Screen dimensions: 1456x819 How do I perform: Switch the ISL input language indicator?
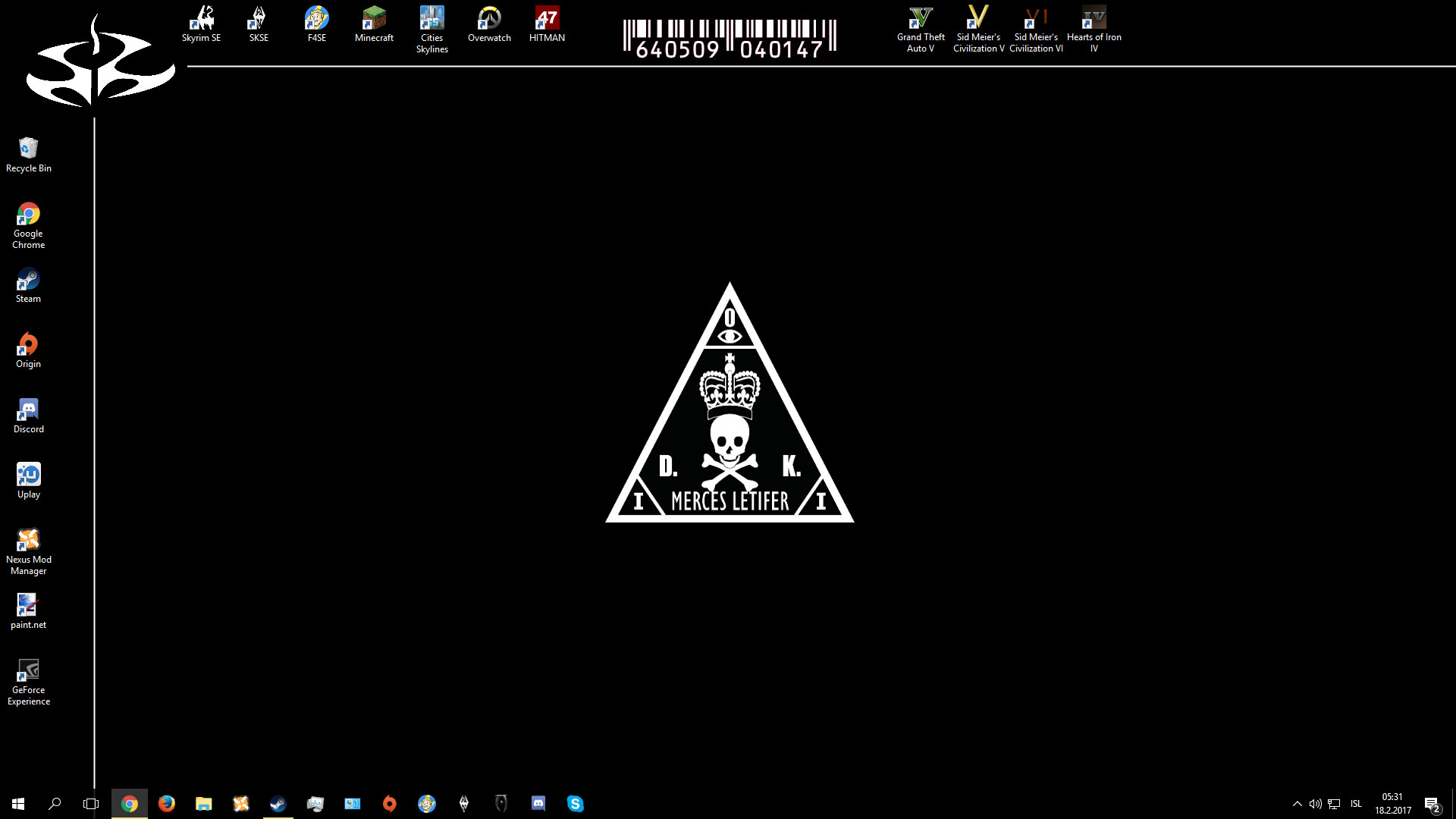(x=1356, y=804)
